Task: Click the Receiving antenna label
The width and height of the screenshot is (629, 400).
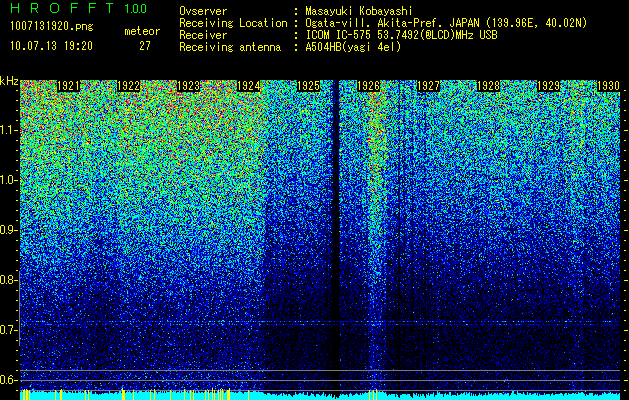Action: click(x=230, y=47)
